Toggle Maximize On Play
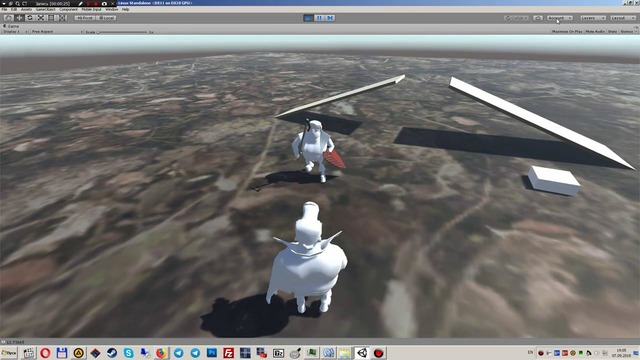640x360 pixels. [x=567, y=31]
